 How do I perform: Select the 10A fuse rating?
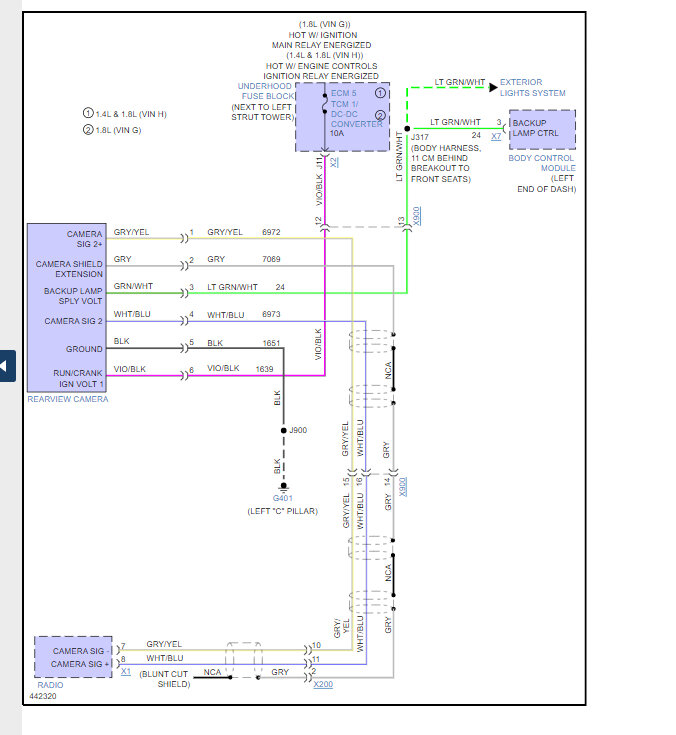[x=337, y=133]
